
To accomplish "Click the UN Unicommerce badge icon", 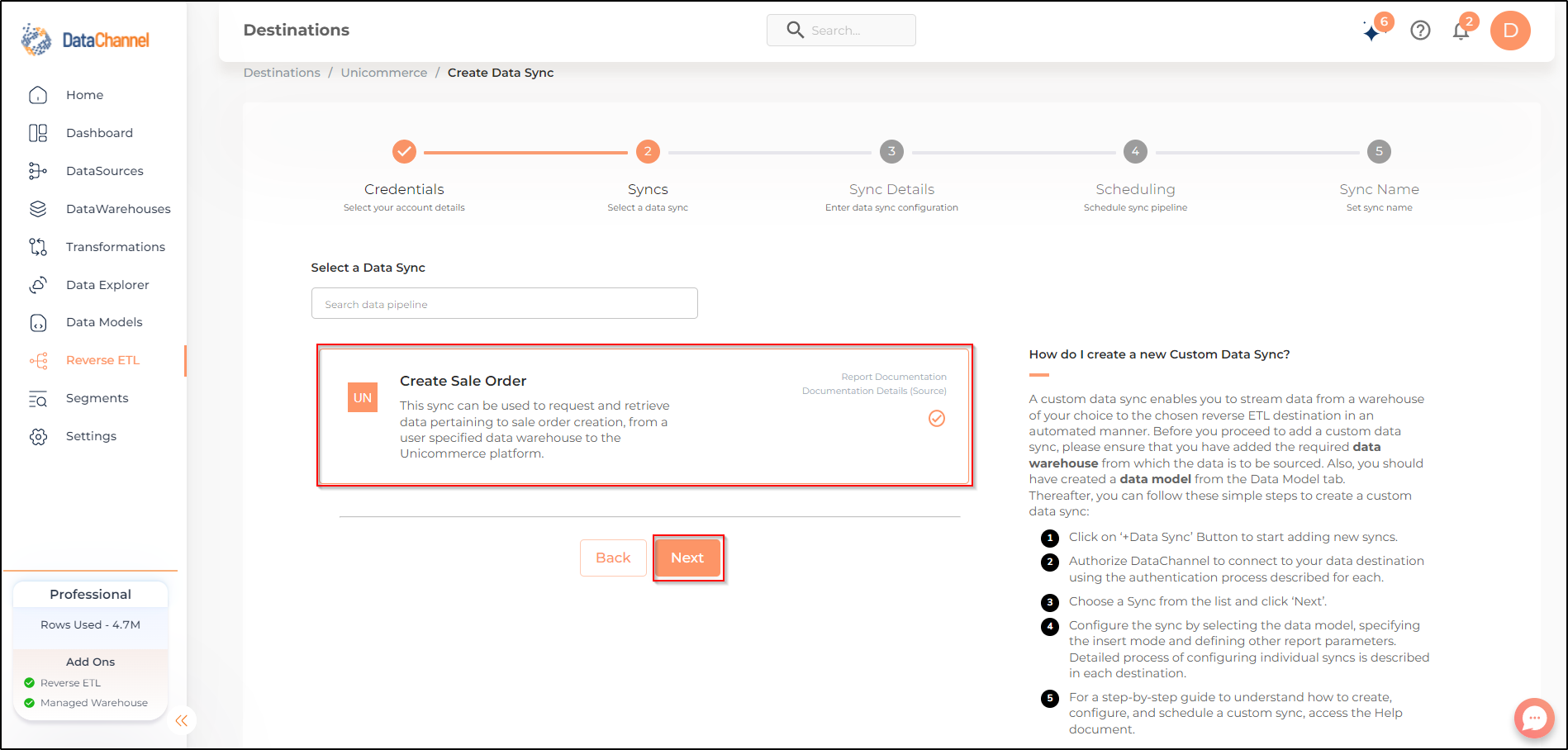I will click(x=363, y=397).
